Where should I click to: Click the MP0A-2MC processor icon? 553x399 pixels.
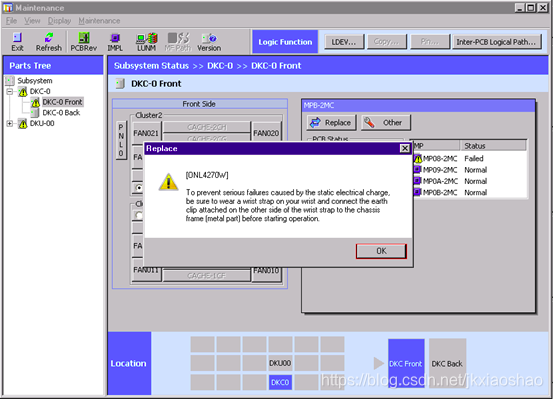click(418, 181)
